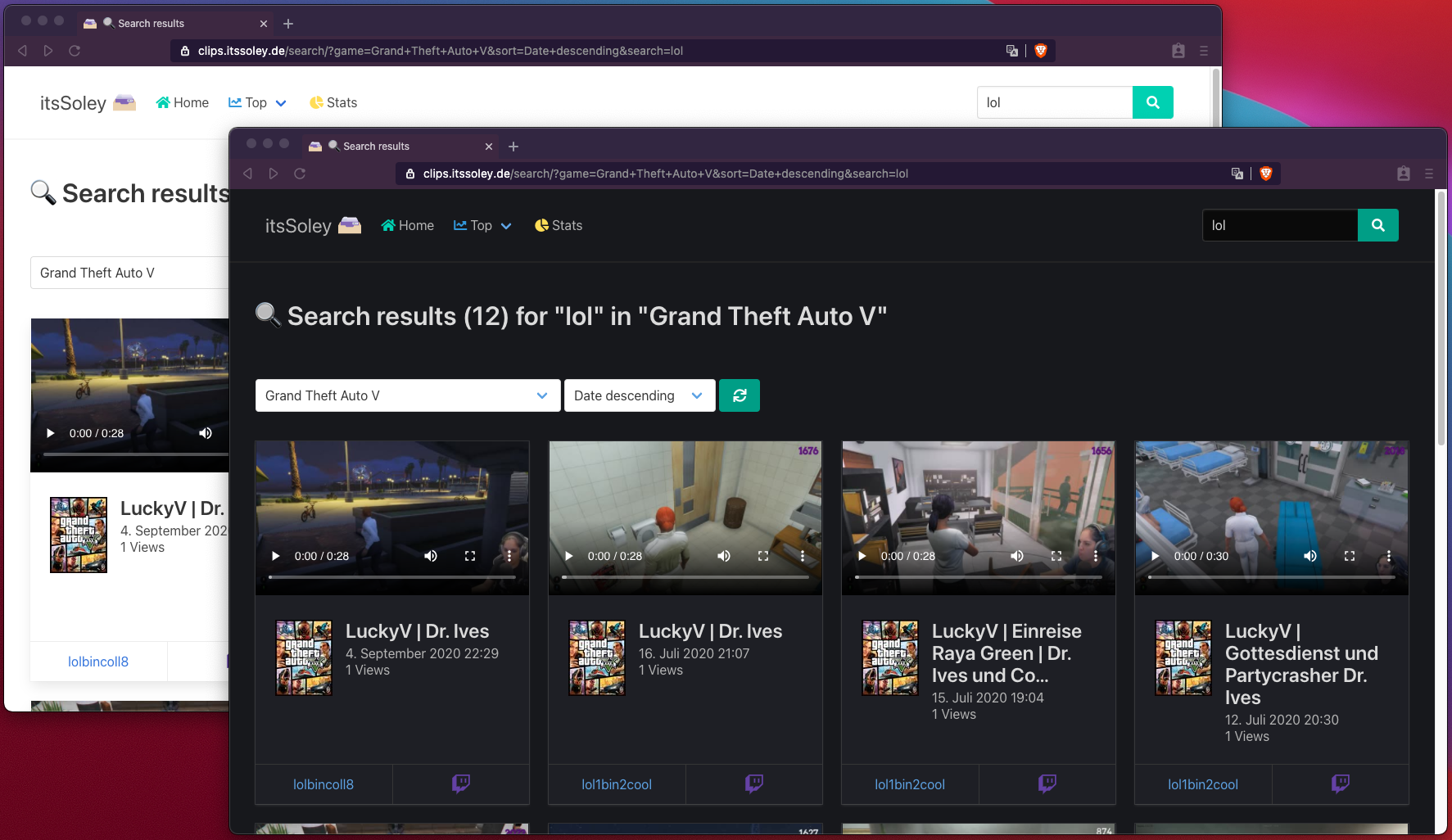Seek on the 16. Juli clip progress bar
Viewport: 1452px width, 840px height.
685,577
